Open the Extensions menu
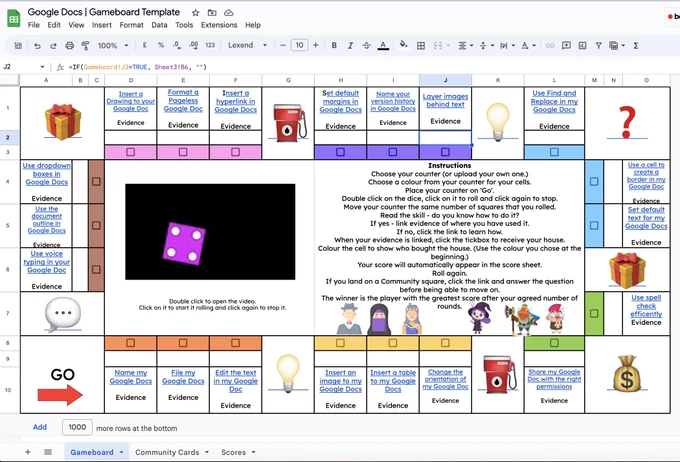The image size is (680, 462). pos(219,25)
